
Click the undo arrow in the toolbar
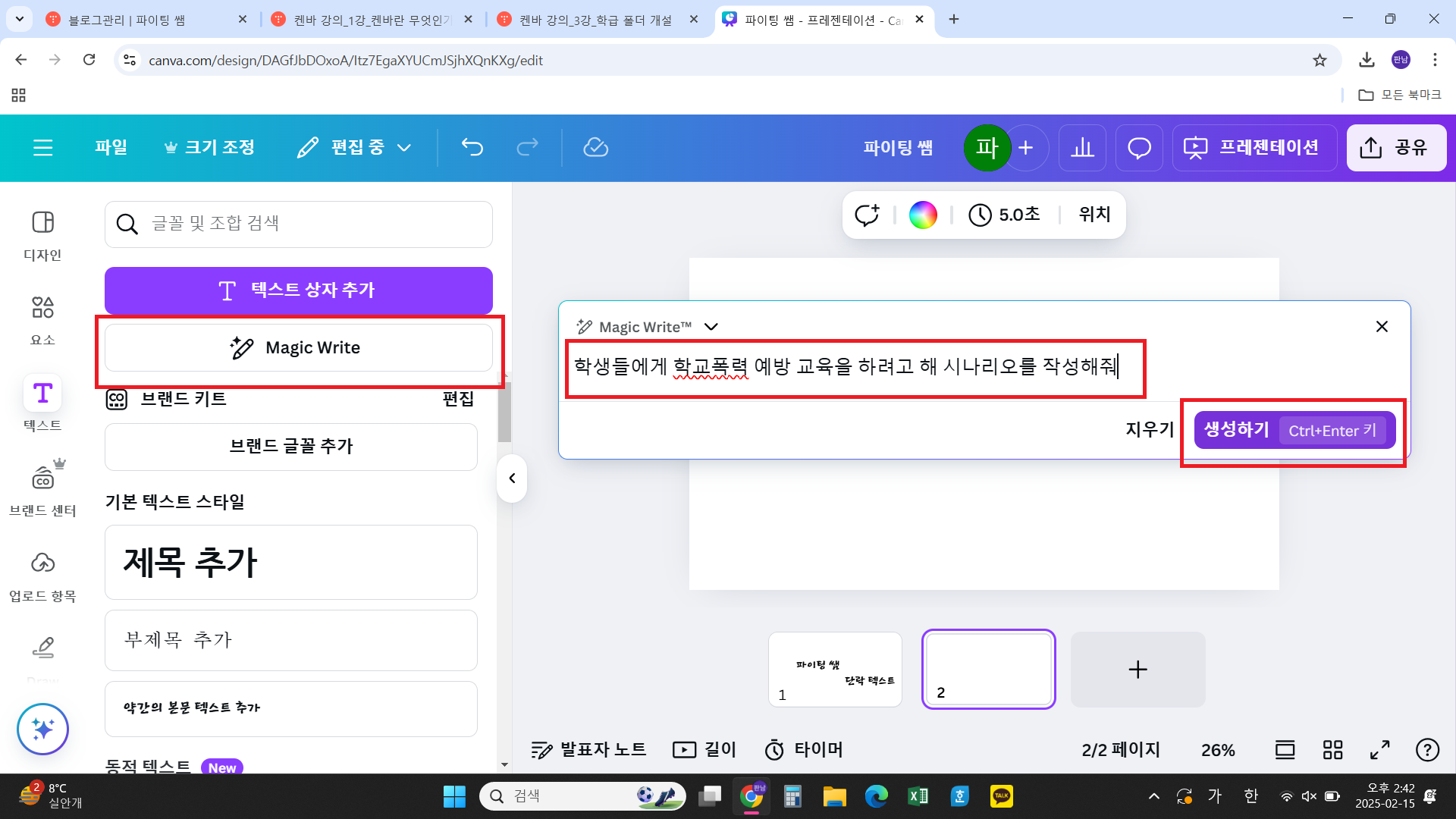click(x=472, y=147)
